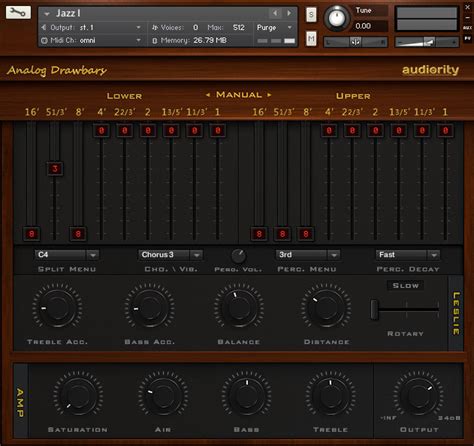Click the audiority logo
474x446 pixels.
pos(430,70)
